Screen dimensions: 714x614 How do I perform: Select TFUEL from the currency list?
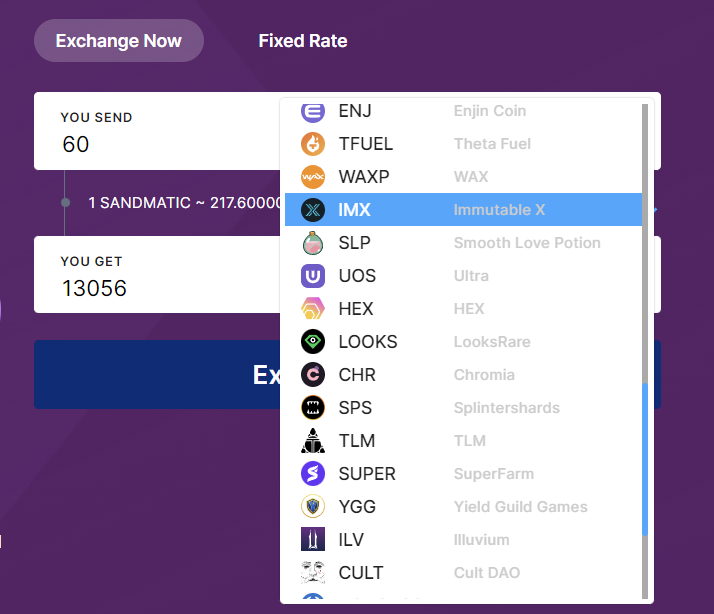tap(463, 144)
